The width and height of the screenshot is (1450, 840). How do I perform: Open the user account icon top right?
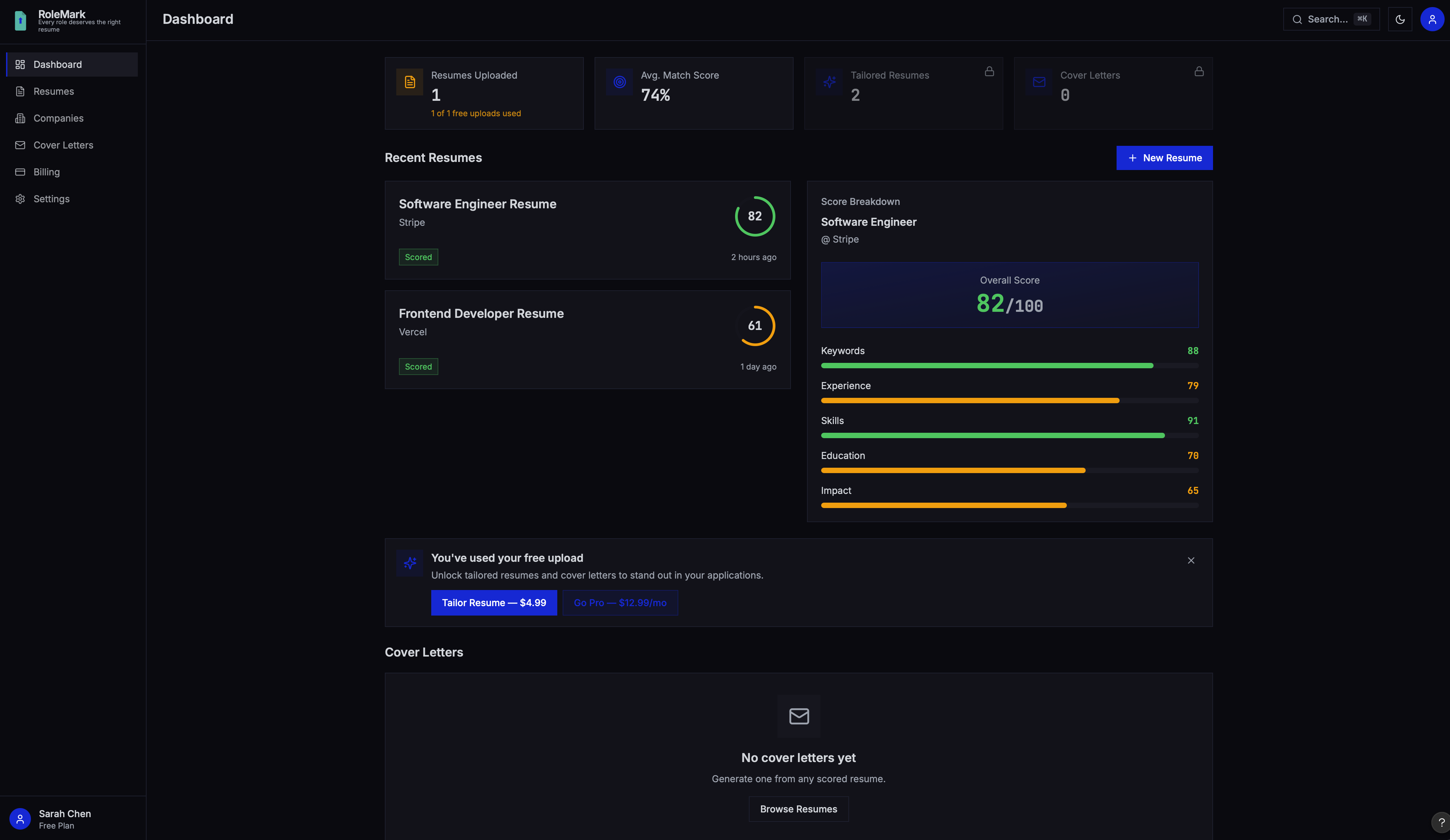click(1432, 19)
